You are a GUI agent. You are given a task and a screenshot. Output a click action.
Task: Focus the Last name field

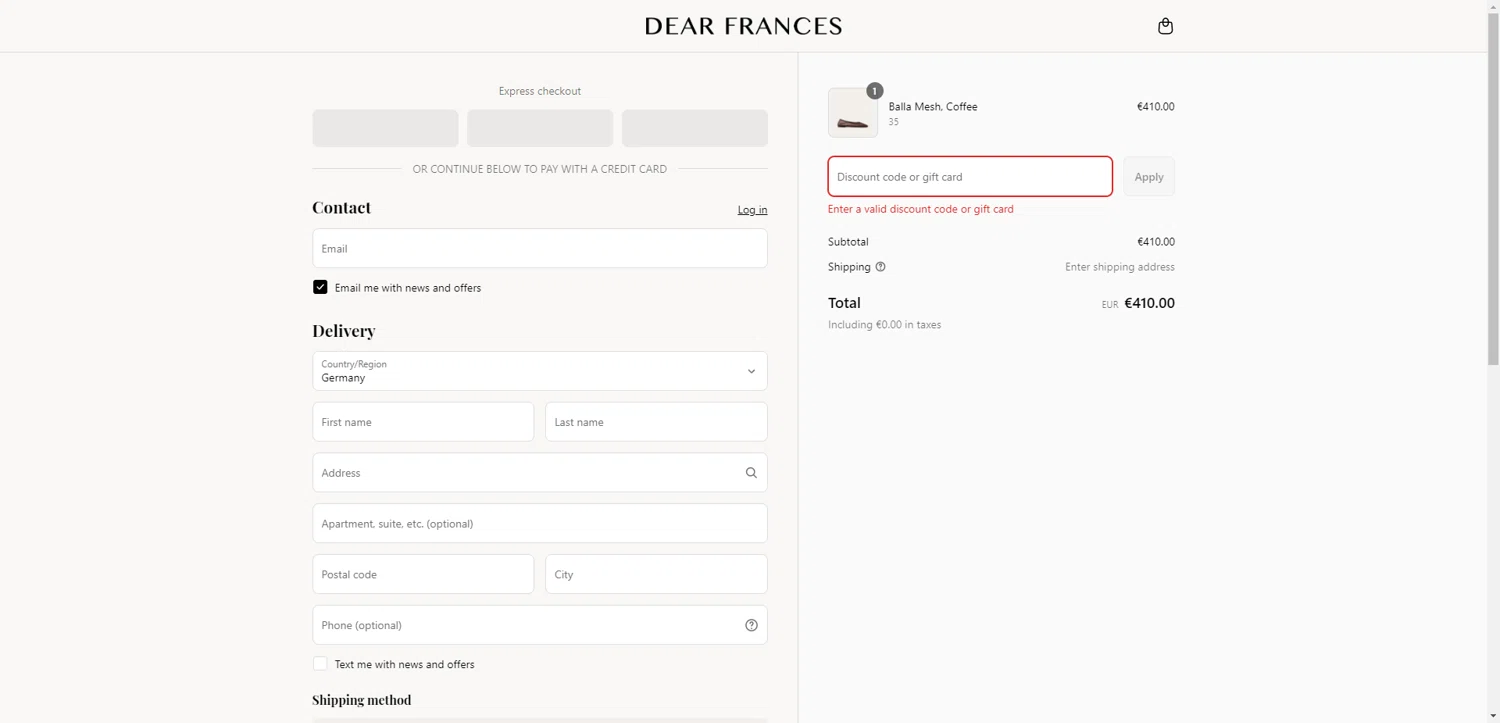[656, 422]
